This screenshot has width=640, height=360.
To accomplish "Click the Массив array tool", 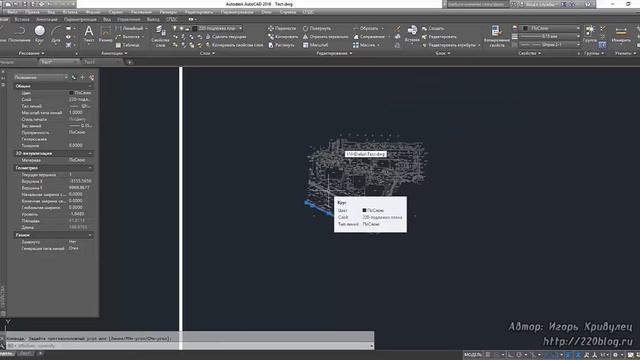I will (x=364, y=45).
